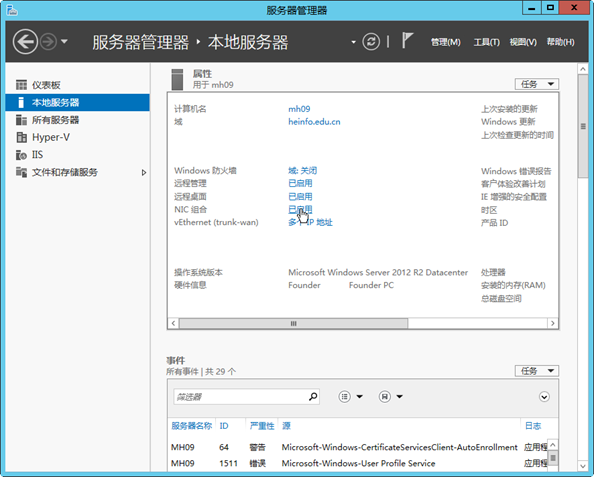The width and height of the screenshot is (594, 477).
Task: Expand the events filter chevron button
Action: (544, 397)
